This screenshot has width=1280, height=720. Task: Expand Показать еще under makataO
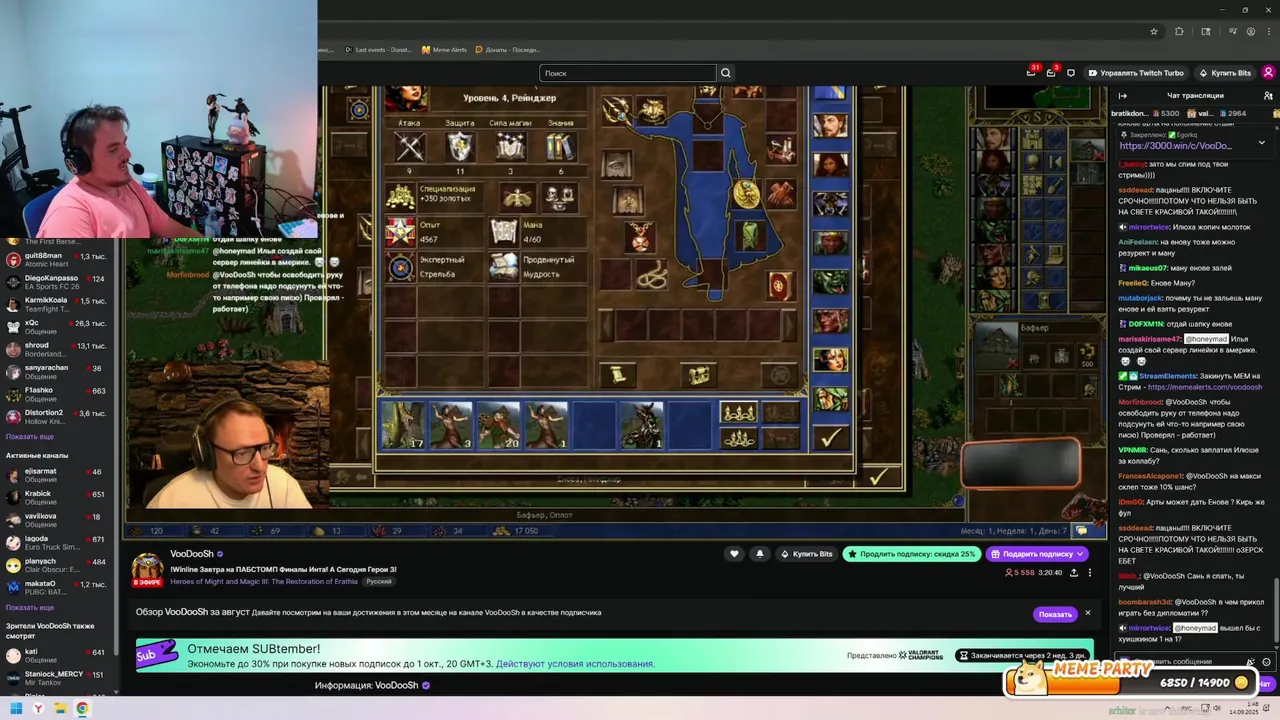(30, 607)
